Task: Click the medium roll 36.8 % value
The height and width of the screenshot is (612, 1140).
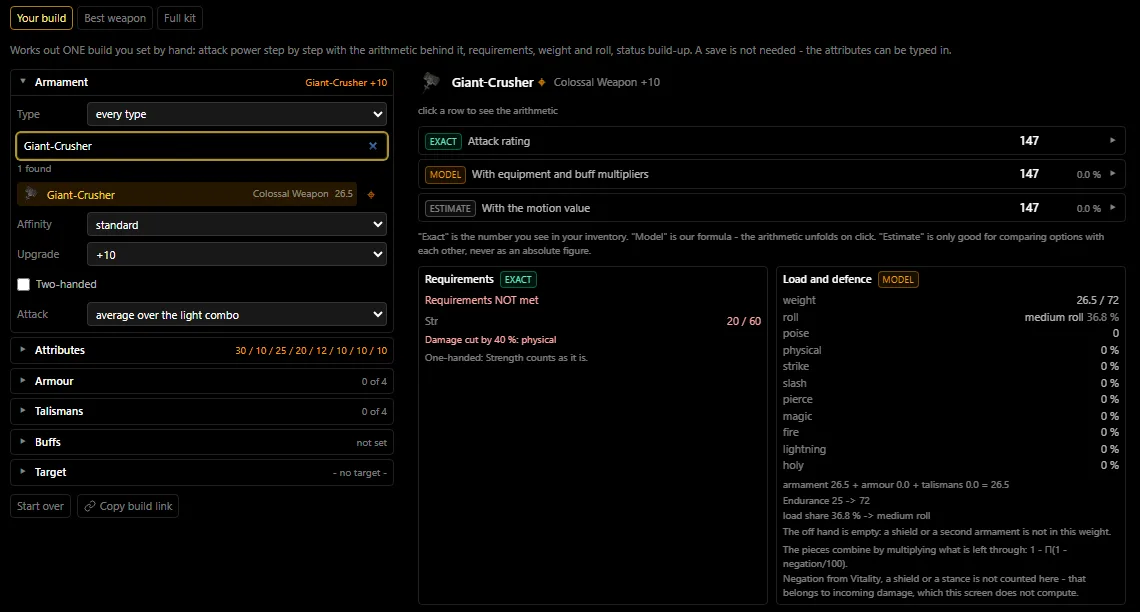Action: click(x=1072, y=317)
